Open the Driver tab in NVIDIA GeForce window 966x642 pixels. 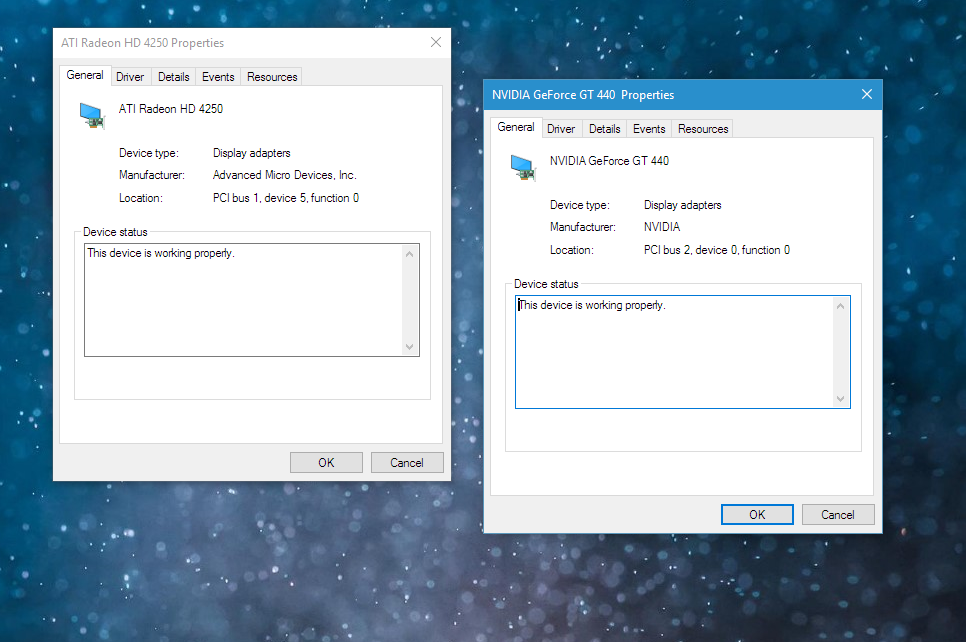pyautogui.click(x=561, y=129)
